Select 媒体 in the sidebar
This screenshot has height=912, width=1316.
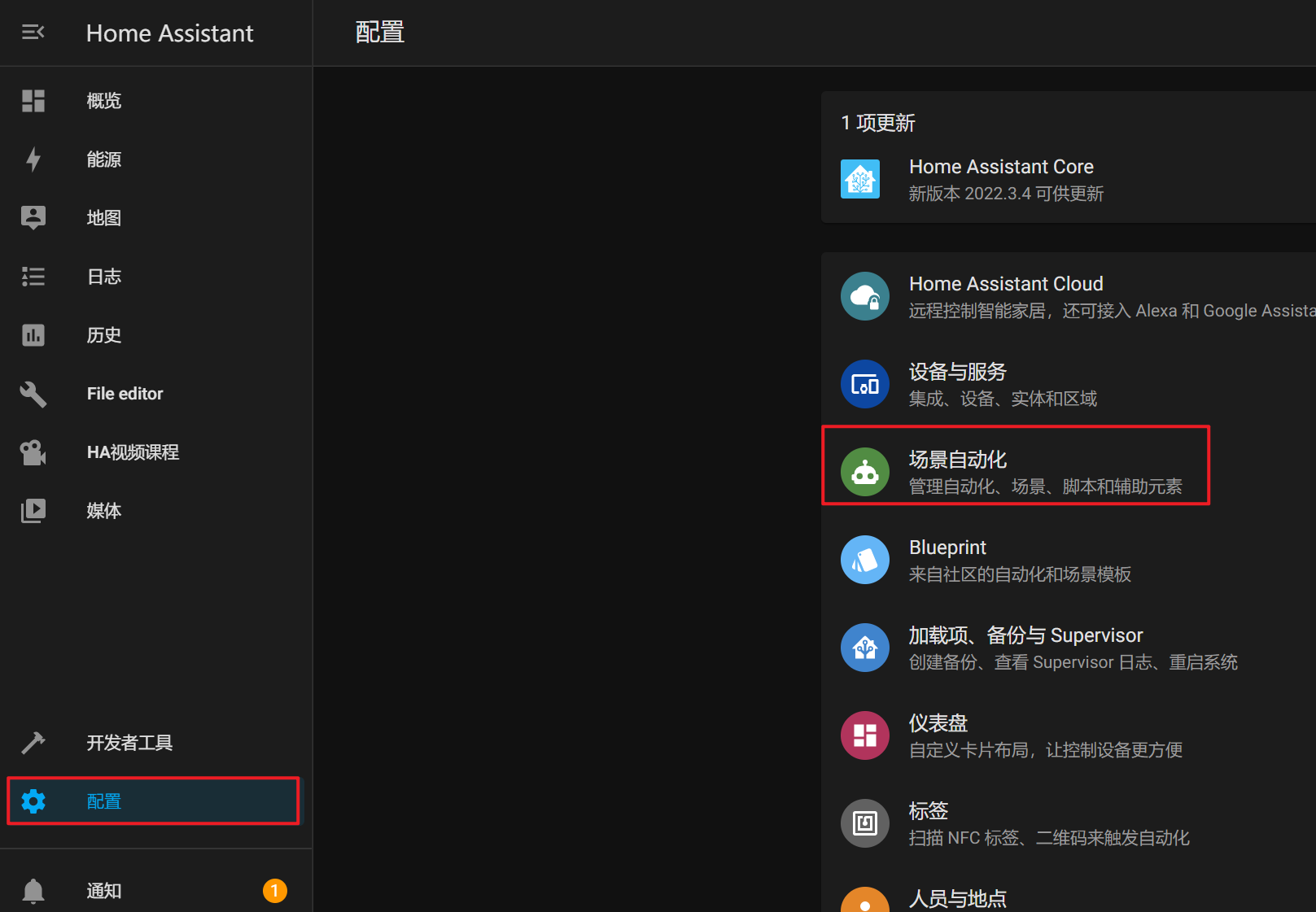(x=156, y=511)
